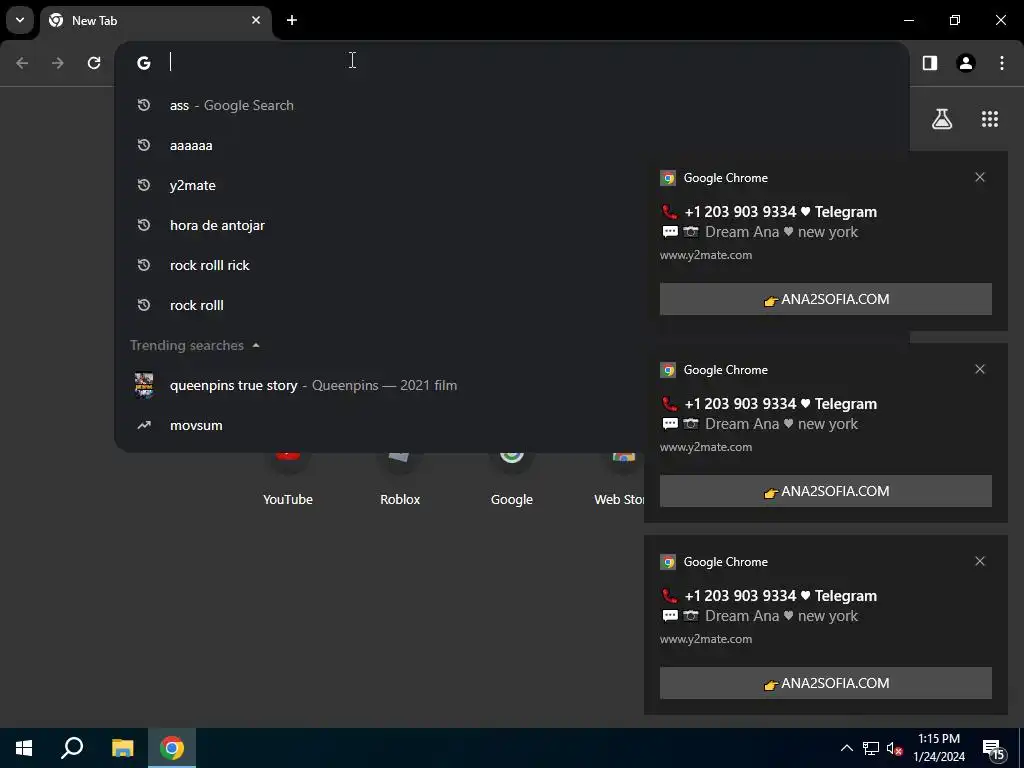Click www.y2mate.com in bottom notification
Image resolution: width=1024 pixels, height=768 pixels.
pyautogui.click(x=706, y=639)
